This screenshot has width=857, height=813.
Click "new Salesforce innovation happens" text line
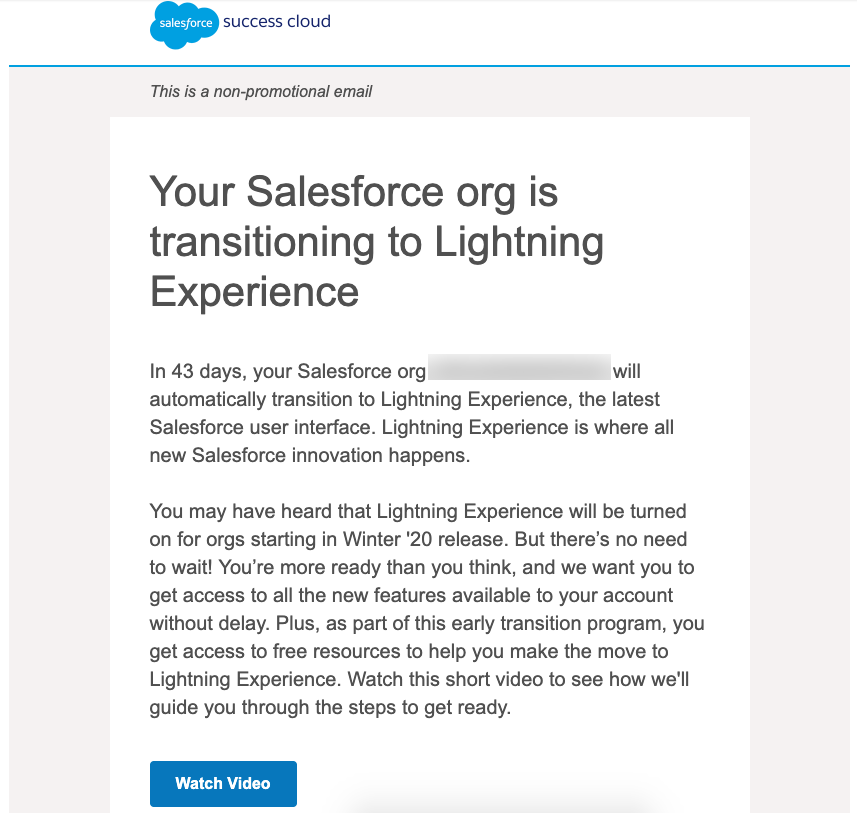tap(309, 456)
